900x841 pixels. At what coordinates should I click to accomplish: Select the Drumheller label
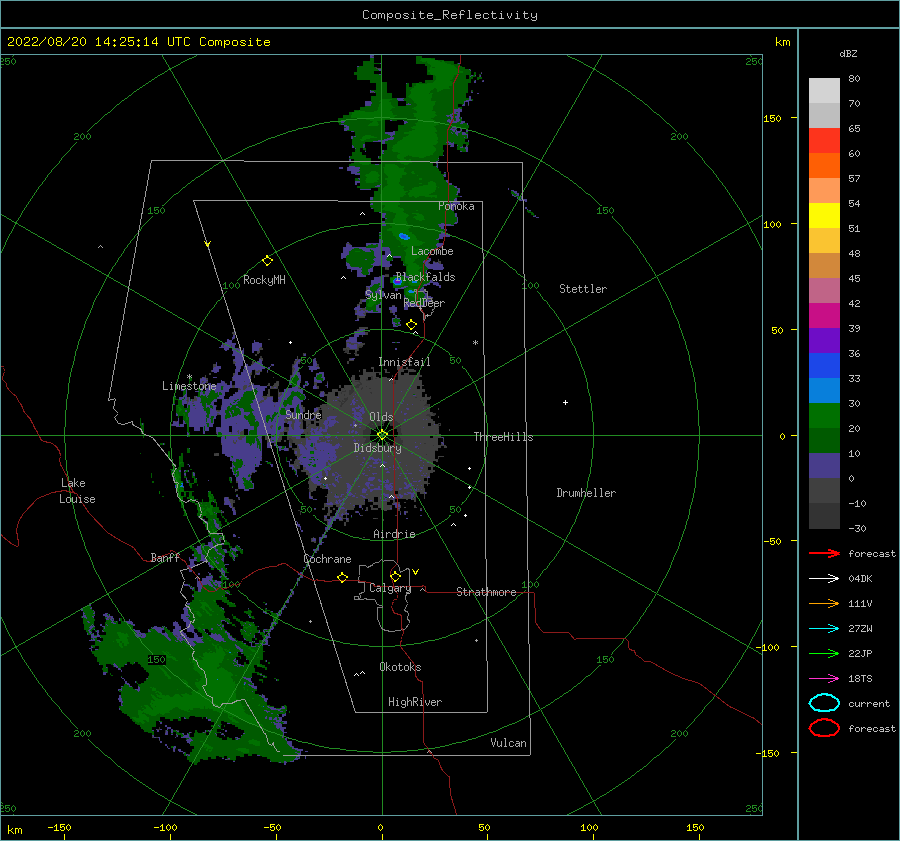pos(585,493)
